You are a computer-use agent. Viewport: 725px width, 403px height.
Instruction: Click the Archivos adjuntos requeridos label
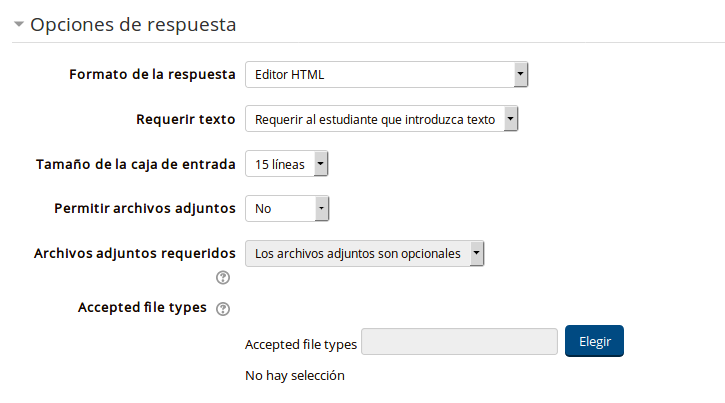135,253
